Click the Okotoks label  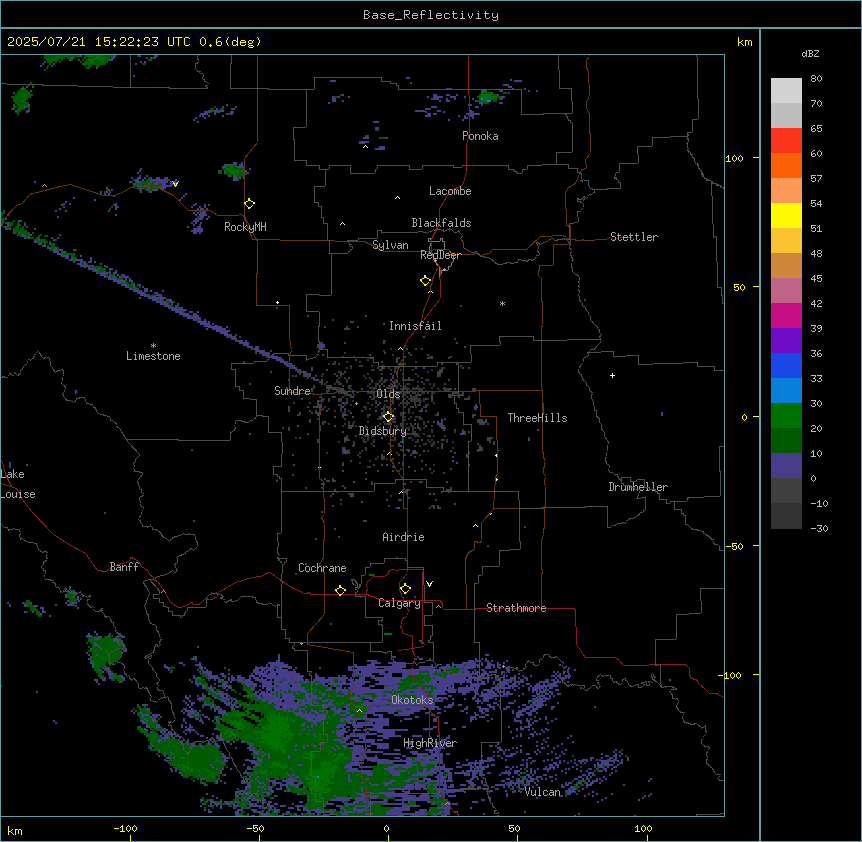click(412, 700)
